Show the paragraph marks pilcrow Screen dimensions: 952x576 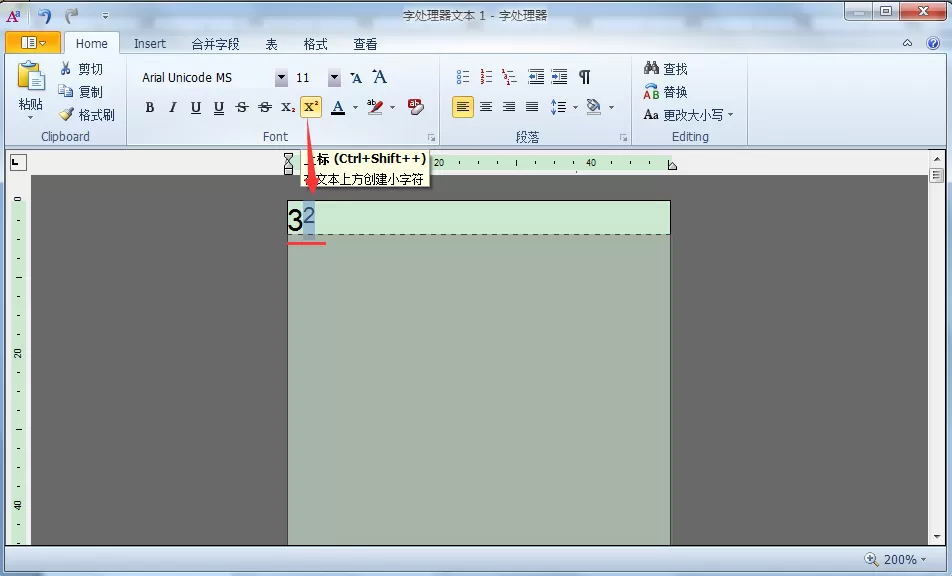pyautogui.click(x=584, y=77)
